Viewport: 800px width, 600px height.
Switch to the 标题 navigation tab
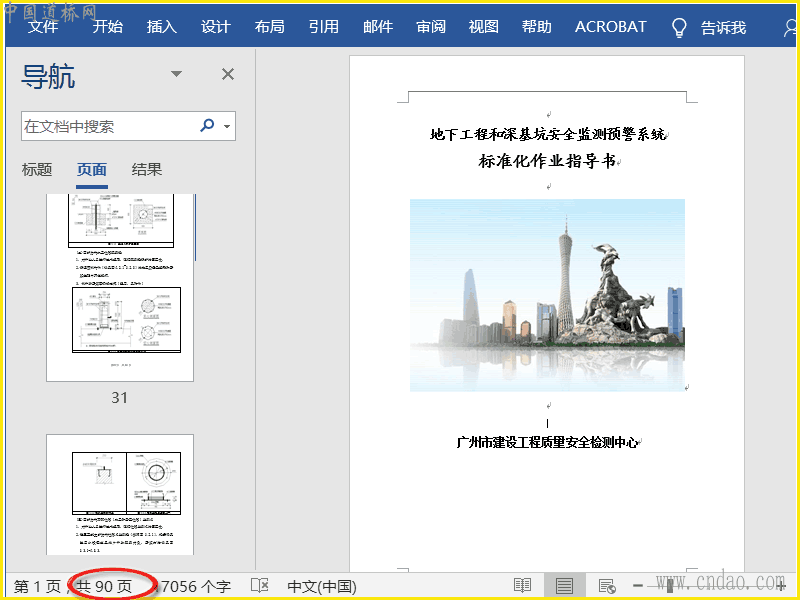tap(37, 170)
